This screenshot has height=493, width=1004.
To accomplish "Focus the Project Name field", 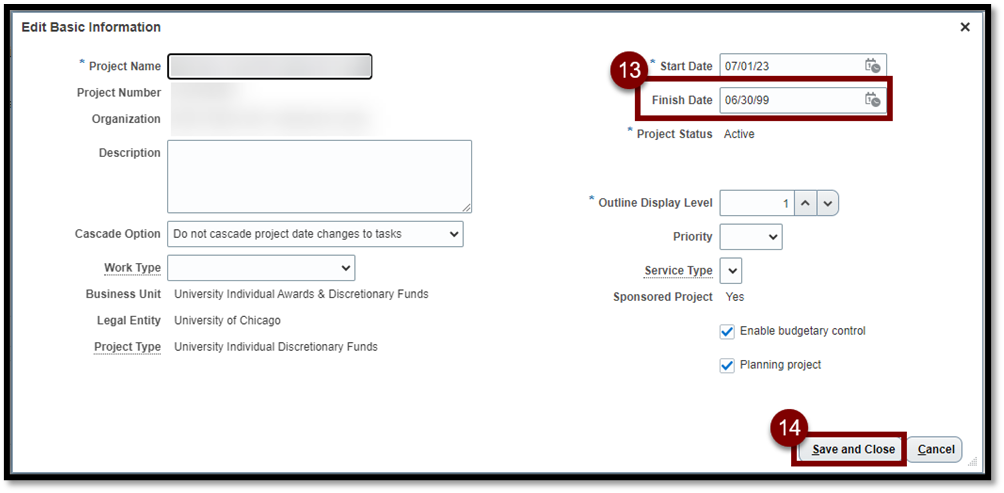I will point(270,66).
